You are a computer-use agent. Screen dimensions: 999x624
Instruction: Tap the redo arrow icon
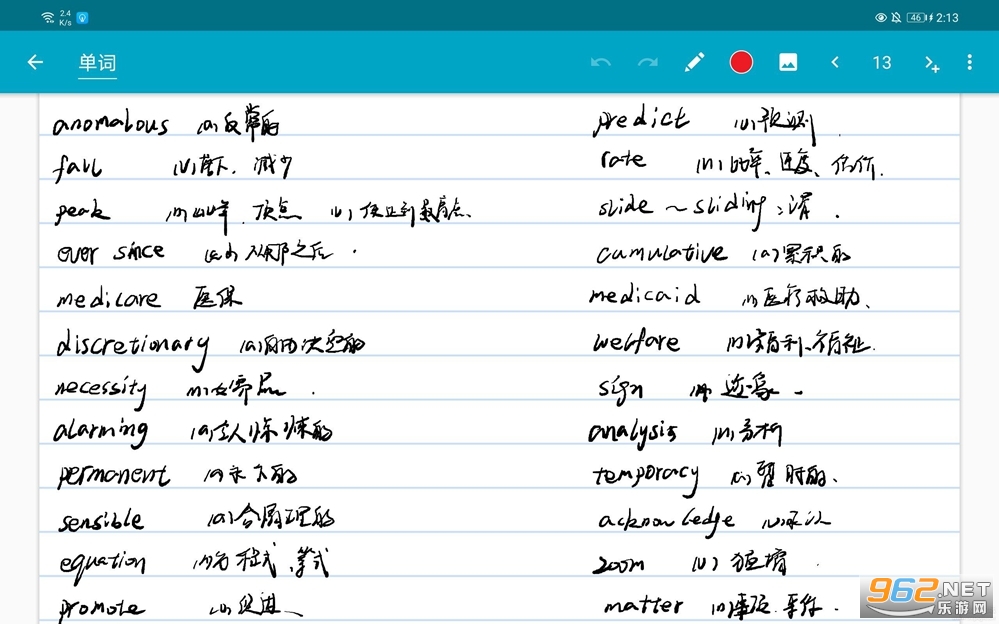coord(647,62)
